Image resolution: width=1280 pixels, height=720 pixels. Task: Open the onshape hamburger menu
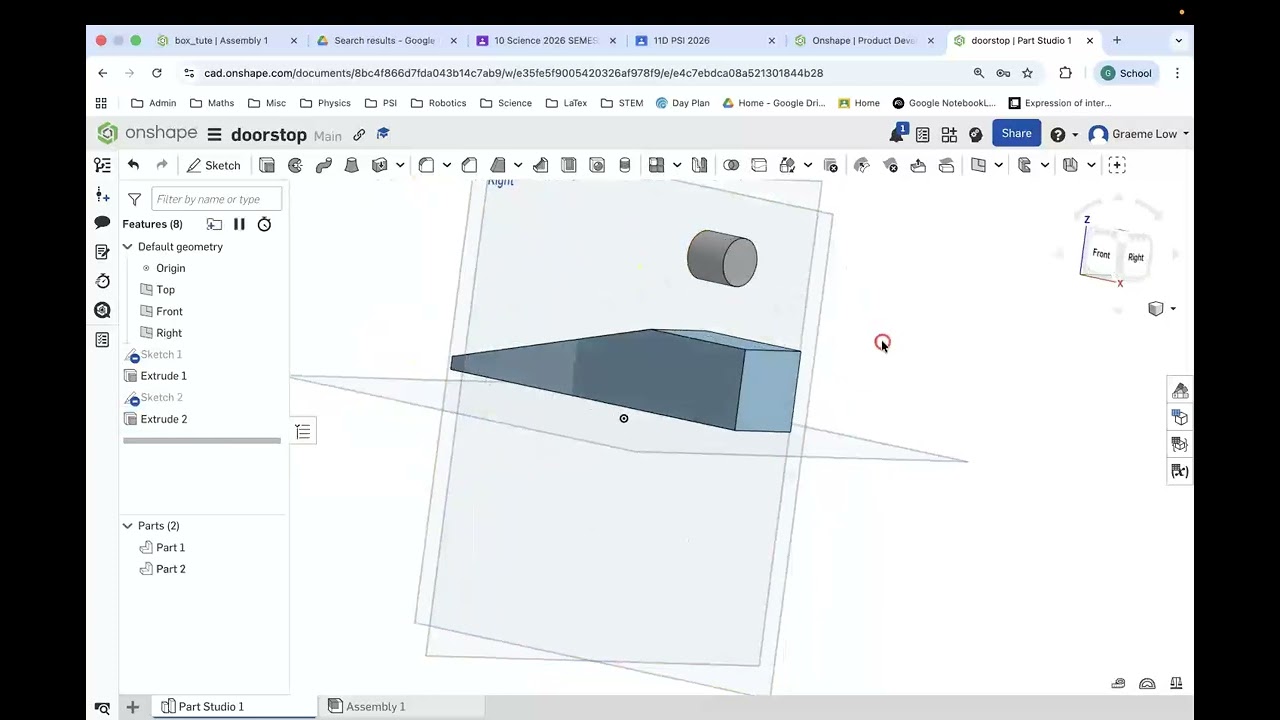214,134
